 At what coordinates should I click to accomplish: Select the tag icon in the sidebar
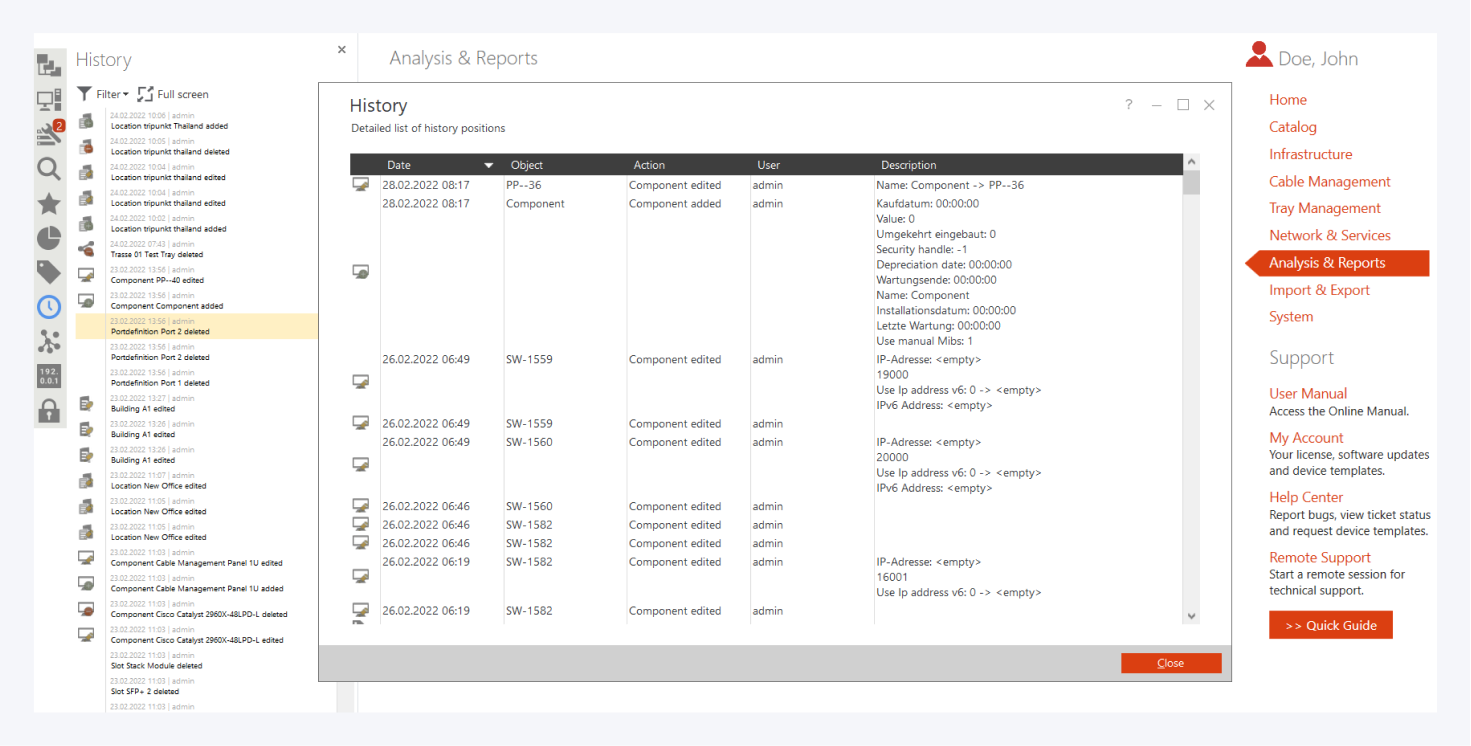(49, 272)
